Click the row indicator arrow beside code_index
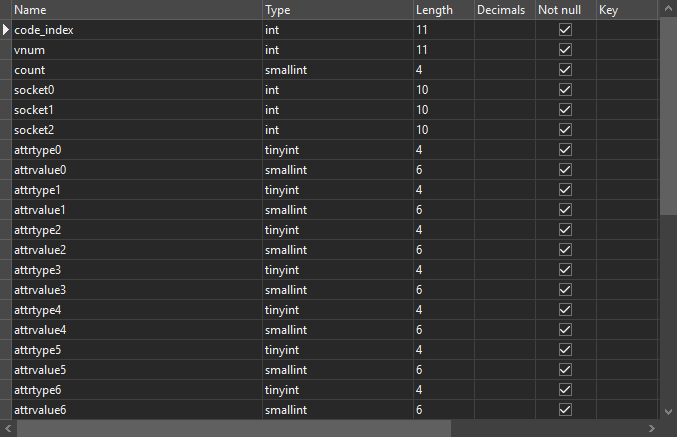 coord(7,30)
